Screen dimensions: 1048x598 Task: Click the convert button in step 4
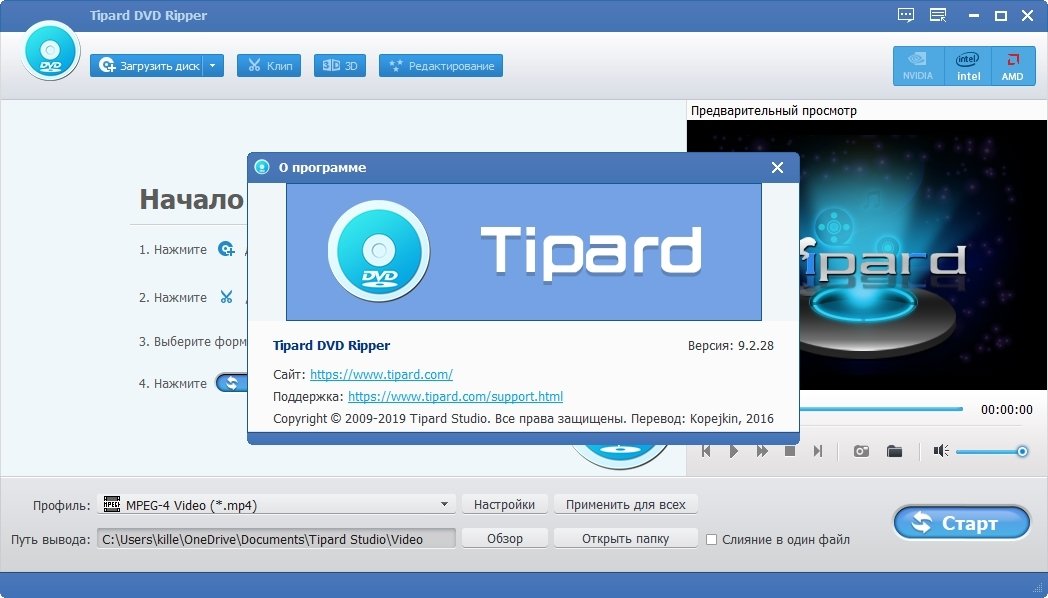[231, 383]
